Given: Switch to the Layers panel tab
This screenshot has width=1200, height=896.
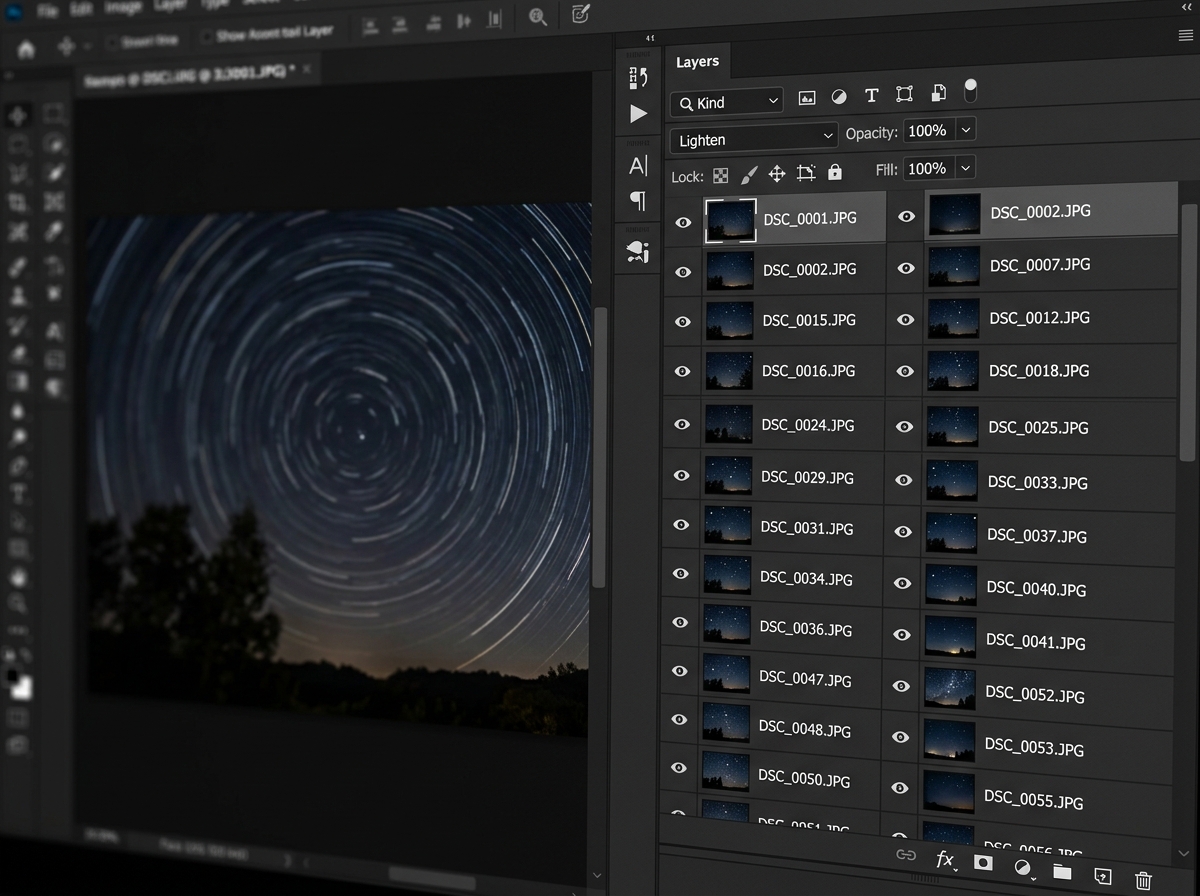Looking at the screenshot, I should [698, 61].
